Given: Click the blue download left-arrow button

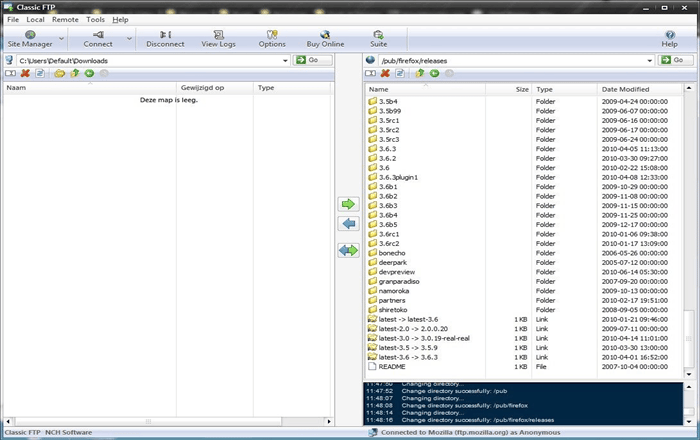Looking at the screenshot, I should tap(348, 223).
